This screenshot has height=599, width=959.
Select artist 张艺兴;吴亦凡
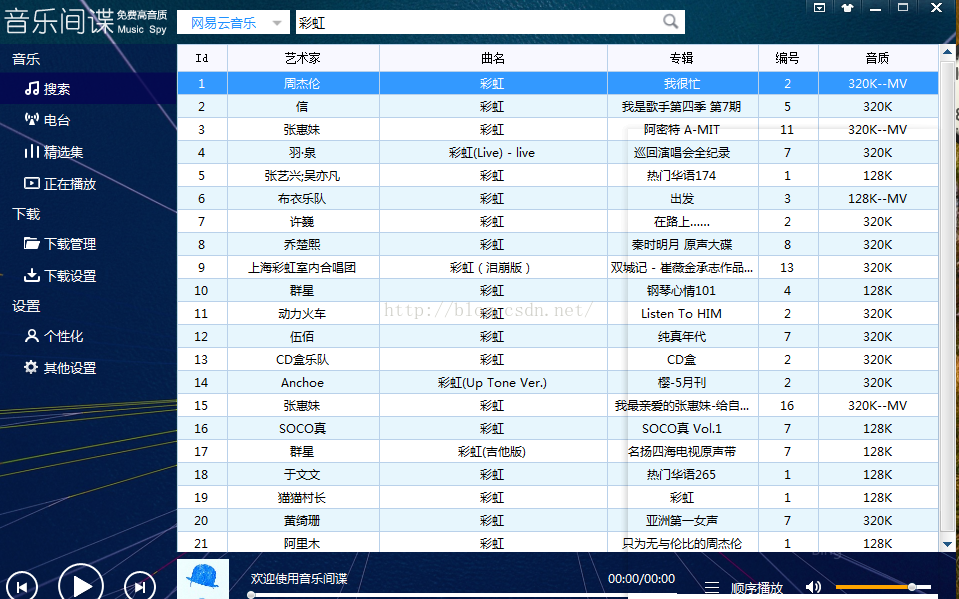pos(303,176)
